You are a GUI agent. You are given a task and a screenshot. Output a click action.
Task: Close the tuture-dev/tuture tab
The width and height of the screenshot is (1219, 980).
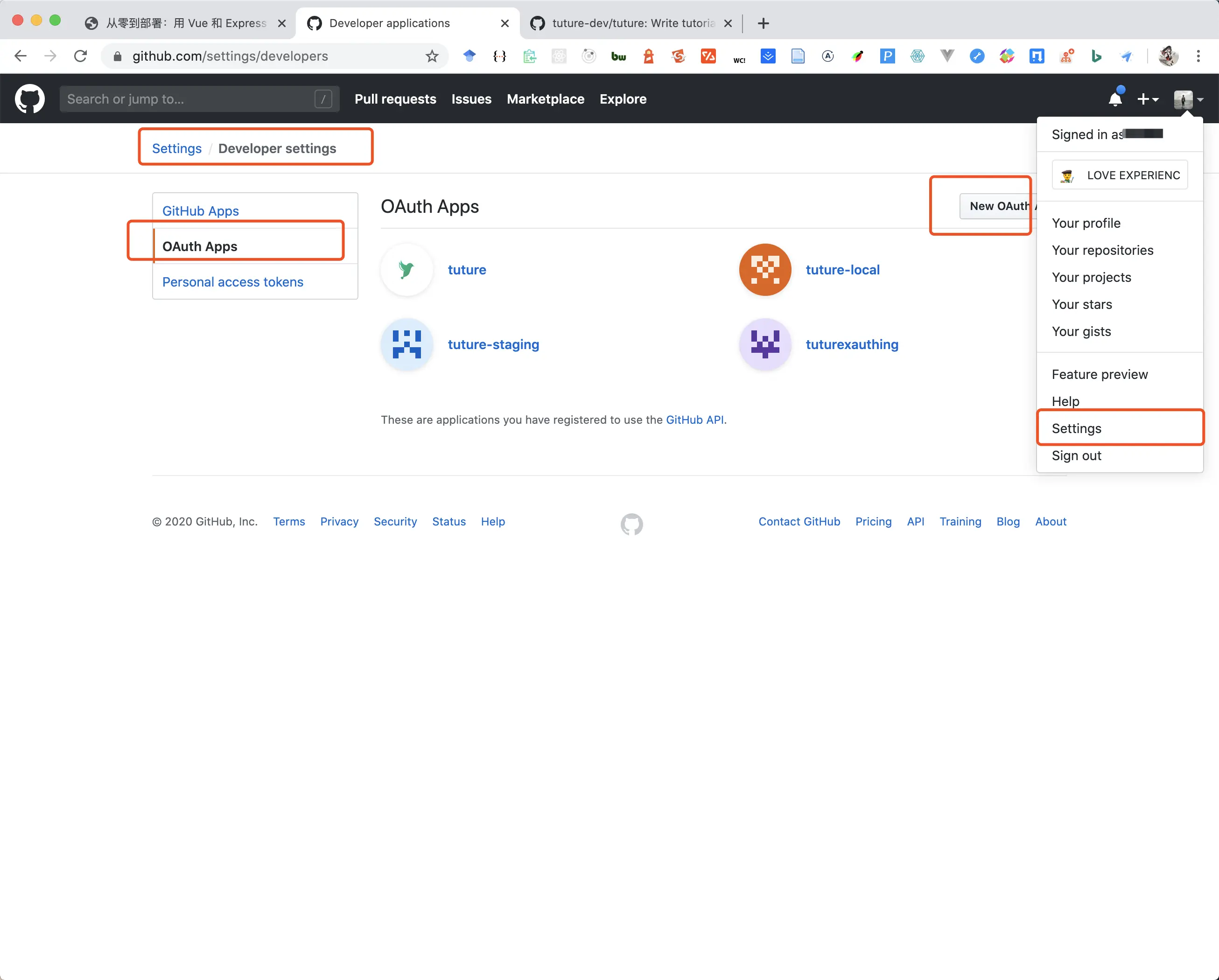[728, 23]
